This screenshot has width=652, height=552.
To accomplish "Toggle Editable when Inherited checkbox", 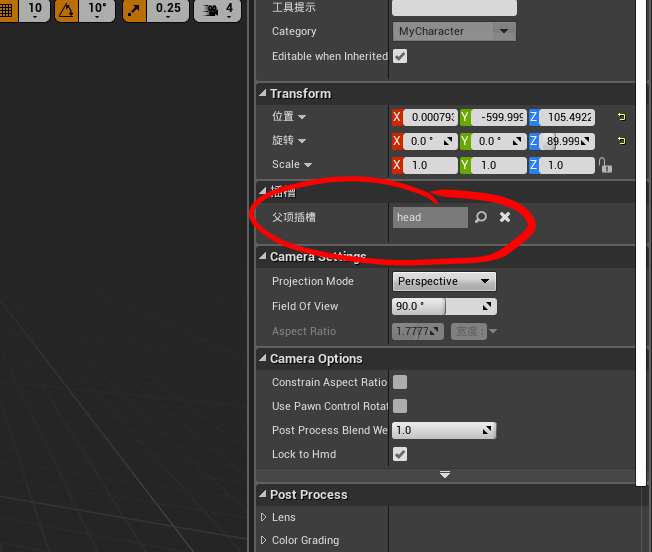I will point(400,56).
